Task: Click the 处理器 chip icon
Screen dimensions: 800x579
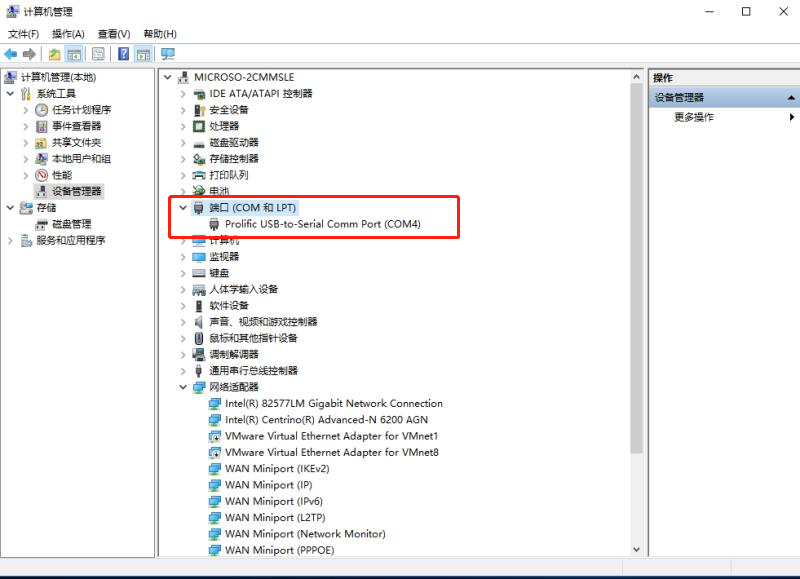Action: (x=199, y=126)
